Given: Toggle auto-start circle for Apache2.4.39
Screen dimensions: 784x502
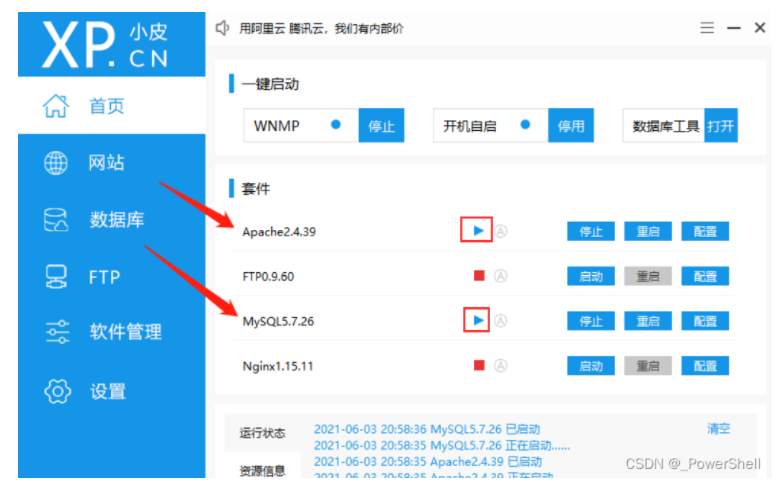Looking at the screenshot, I should 500,231.
